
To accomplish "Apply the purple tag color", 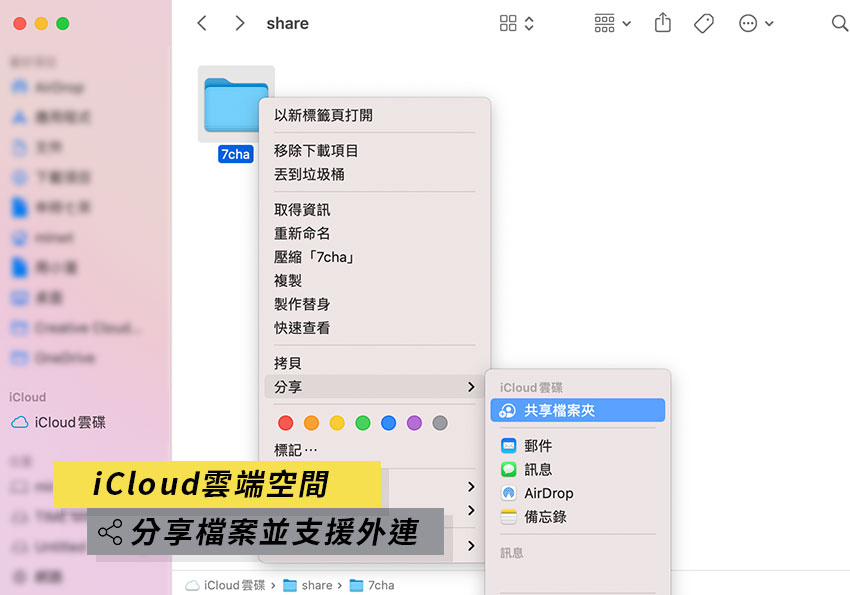I will (414, 423).
